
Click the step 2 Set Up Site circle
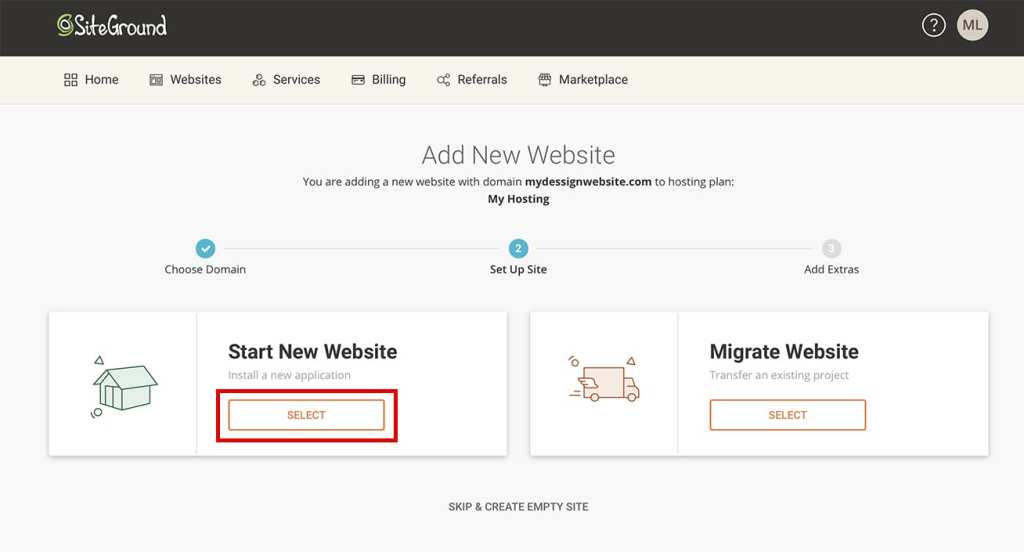(x=519, y=248)
